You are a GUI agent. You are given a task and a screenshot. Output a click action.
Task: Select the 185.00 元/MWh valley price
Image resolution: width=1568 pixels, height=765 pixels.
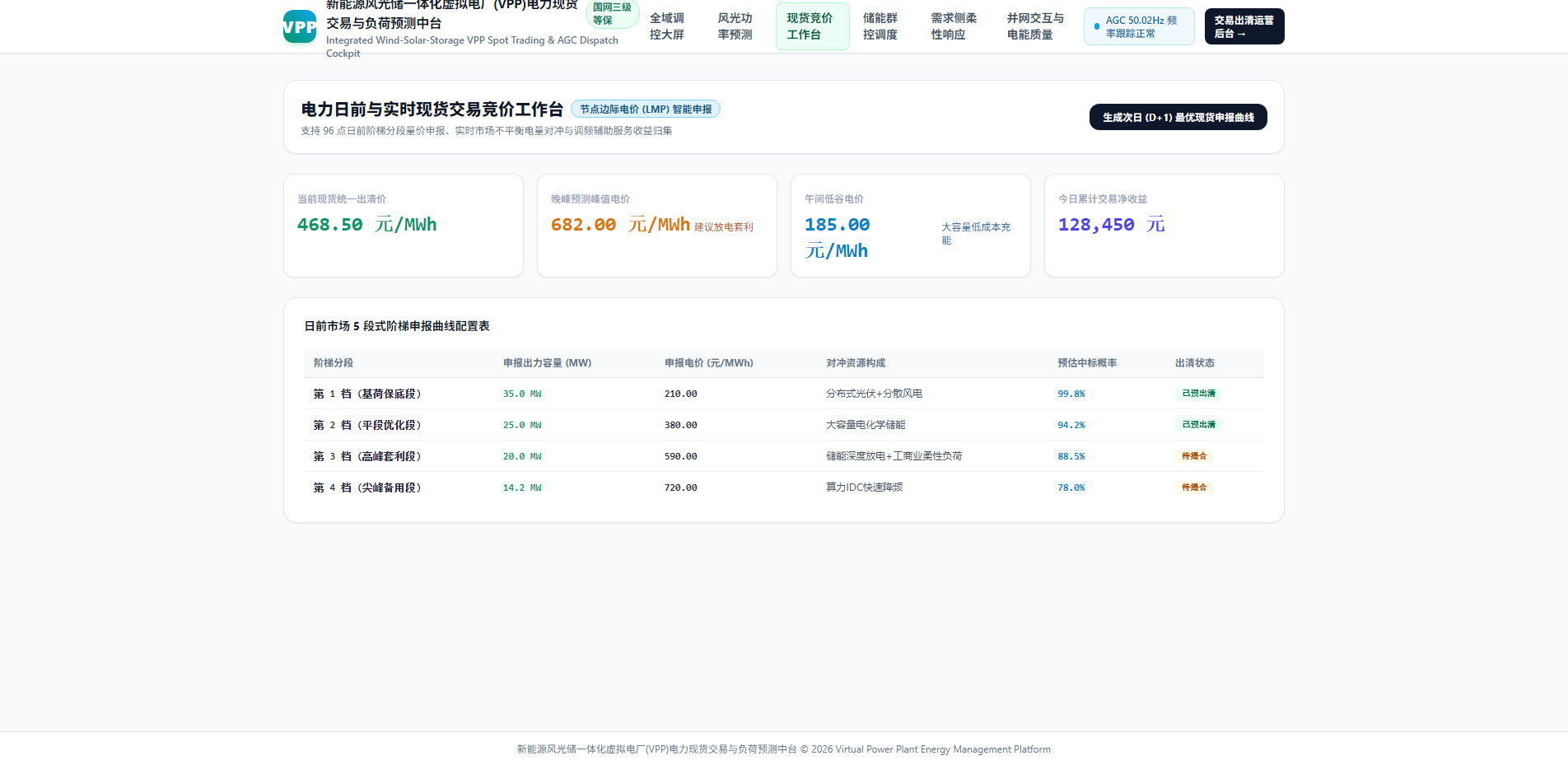click(x=838, y=237)
